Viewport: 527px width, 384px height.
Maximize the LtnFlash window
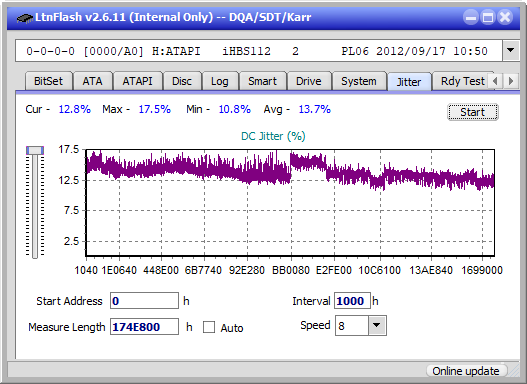tap(488, 17)
